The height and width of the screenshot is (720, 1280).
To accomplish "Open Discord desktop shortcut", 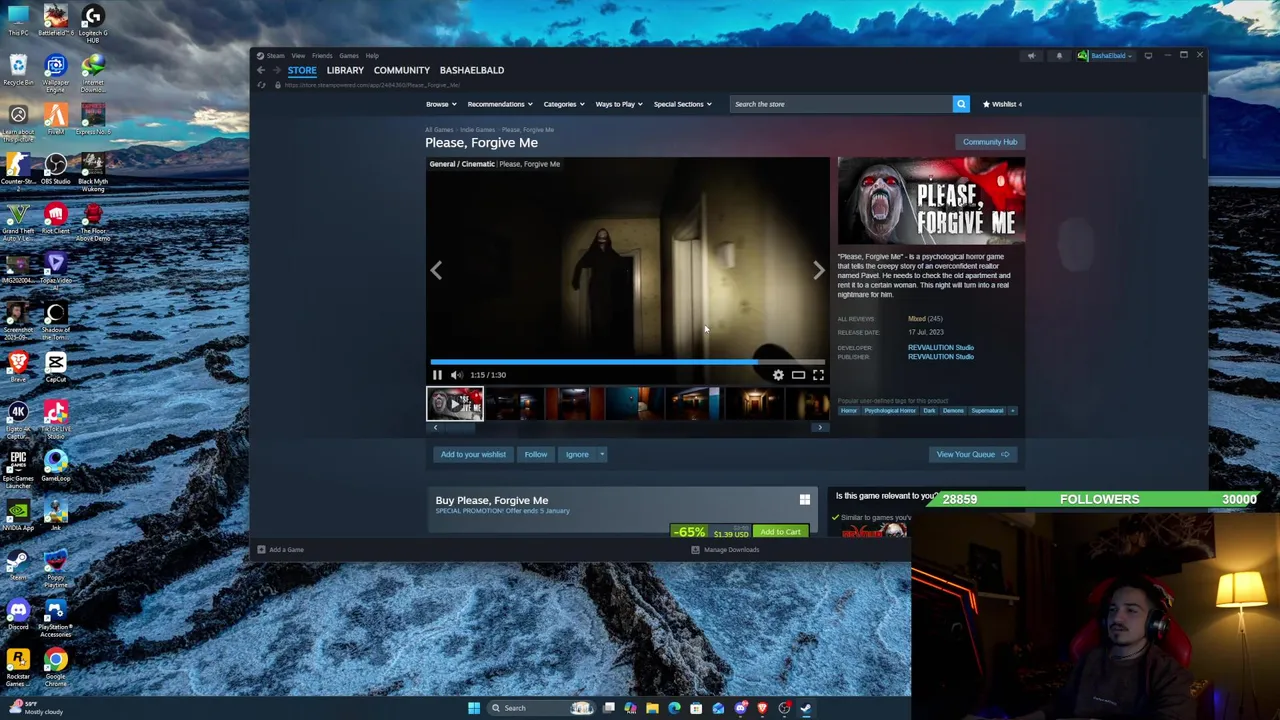I will coord(18,613).
